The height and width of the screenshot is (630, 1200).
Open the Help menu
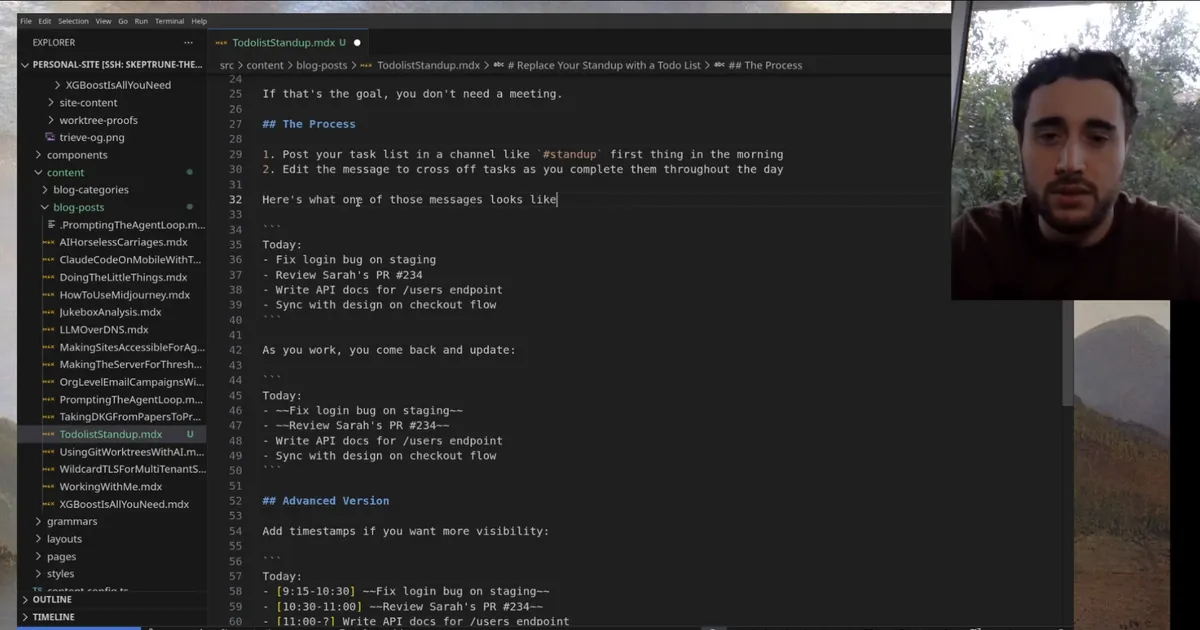pyautogui.click(x=199, y=21)
